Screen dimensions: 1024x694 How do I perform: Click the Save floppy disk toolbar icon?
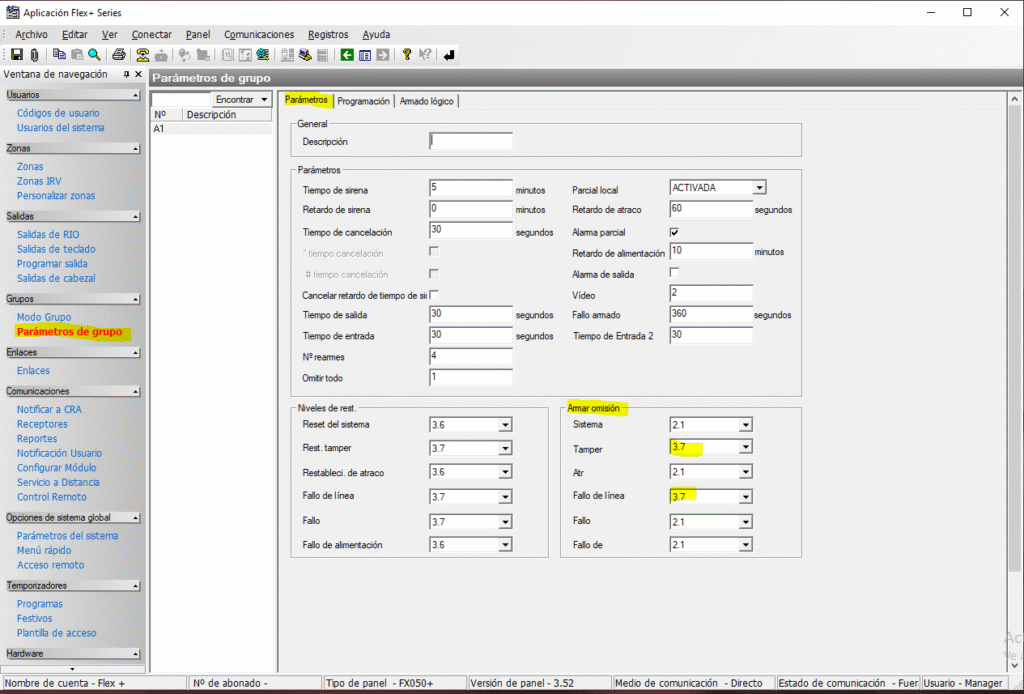[18, 55]
